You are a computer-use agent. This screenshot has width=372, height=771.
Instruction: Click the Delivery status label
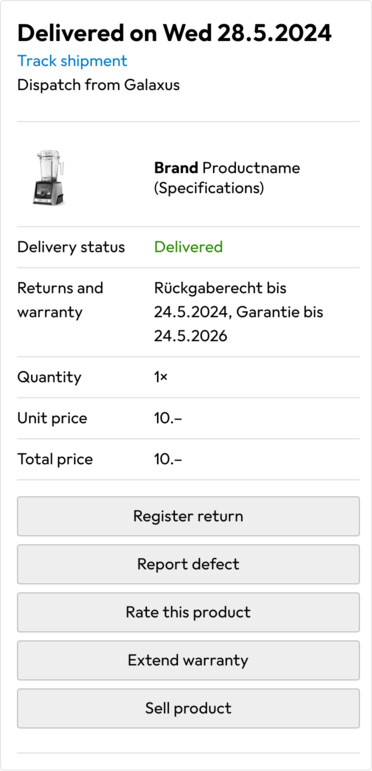71,247
